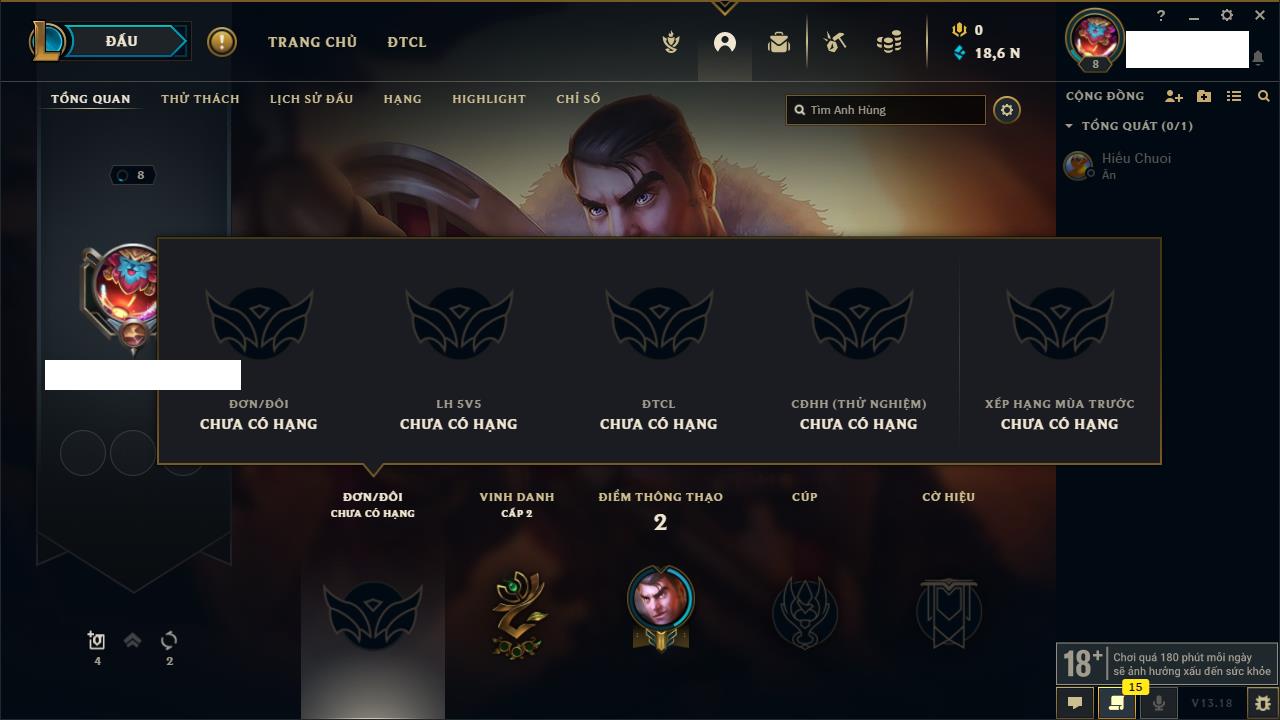
Task: Open the Store coins icon
Action: (x=888, y=42)
